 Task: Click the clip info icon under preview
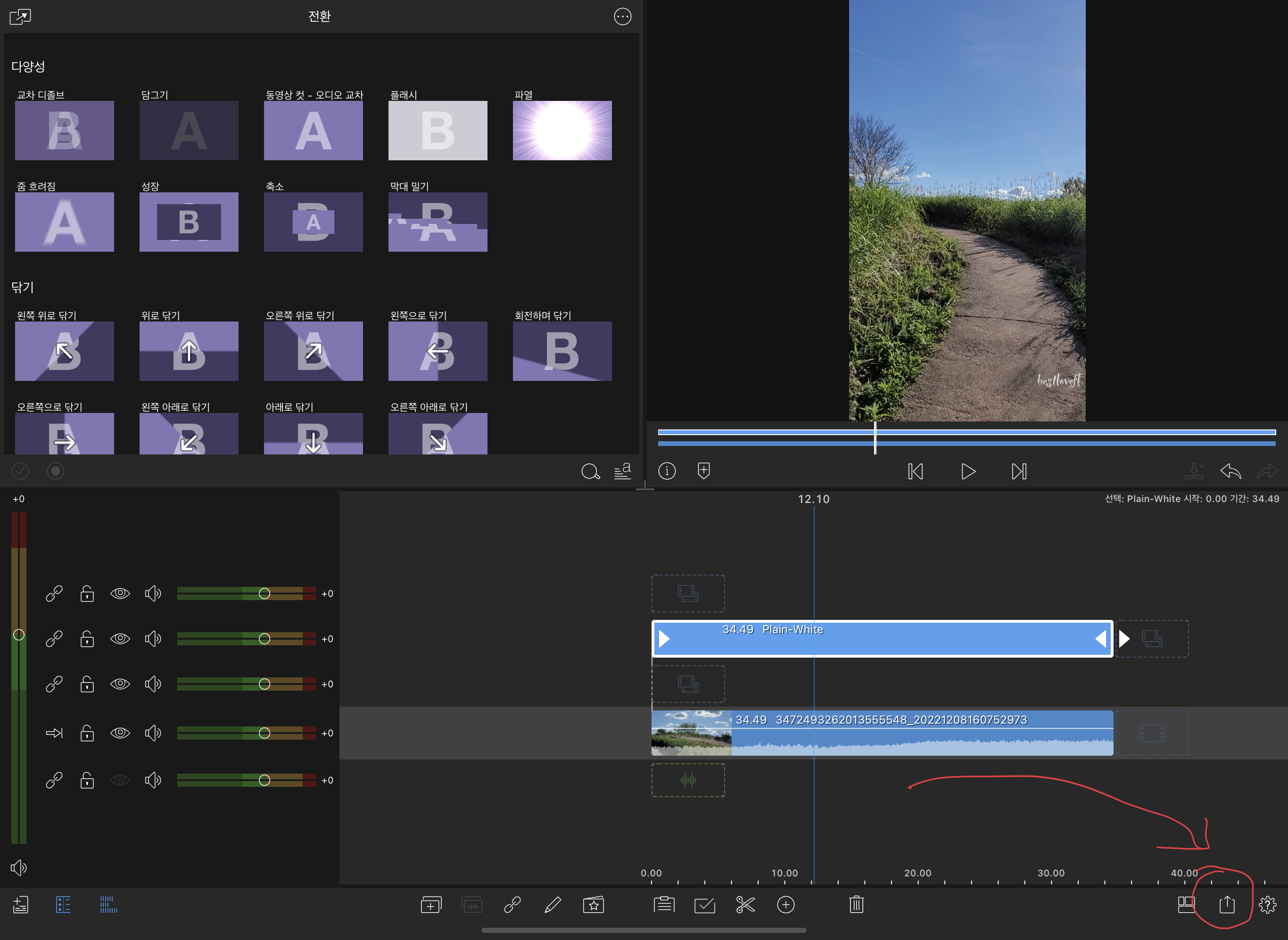[x=667, y=471]
